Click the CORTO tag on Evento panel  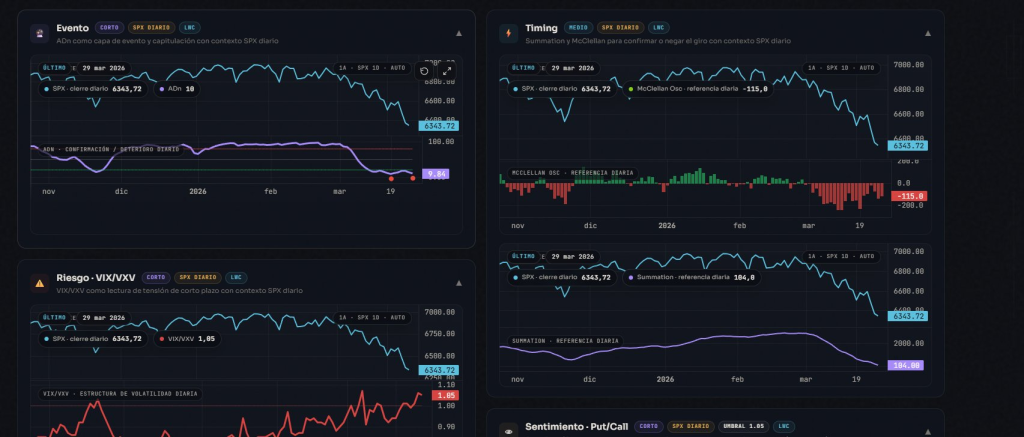110,28
